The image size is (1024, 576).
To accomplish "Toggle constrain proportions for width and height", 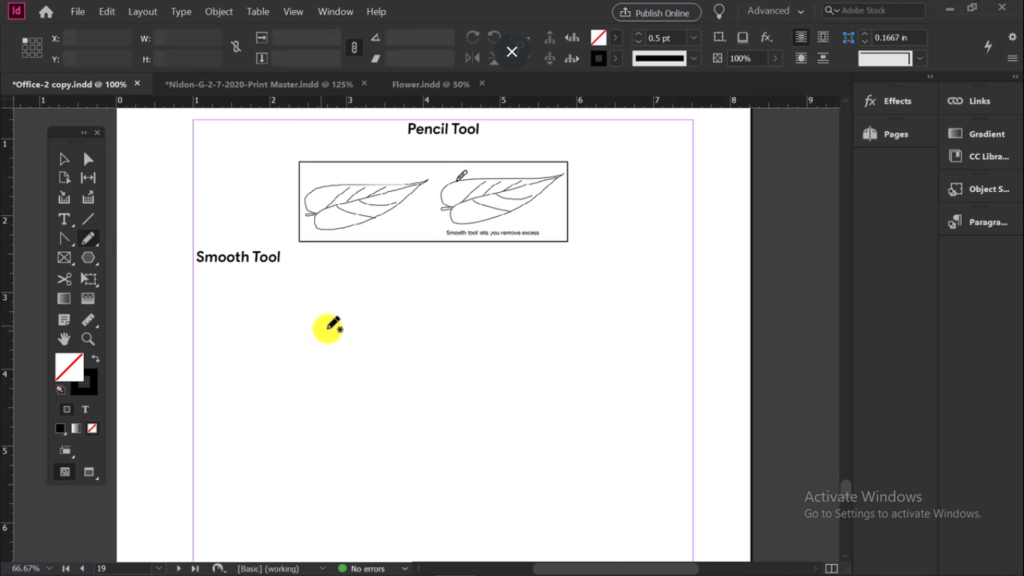I will (x=236, y=46).
